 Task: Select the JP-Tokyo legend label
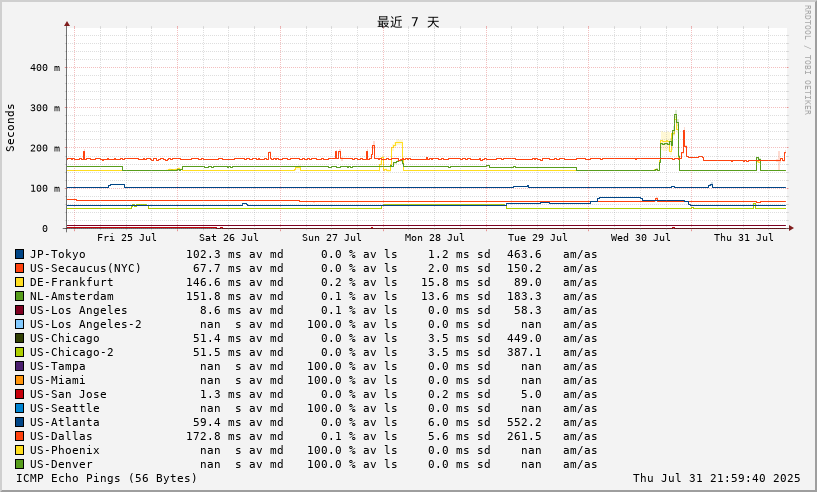click(57, 254)
